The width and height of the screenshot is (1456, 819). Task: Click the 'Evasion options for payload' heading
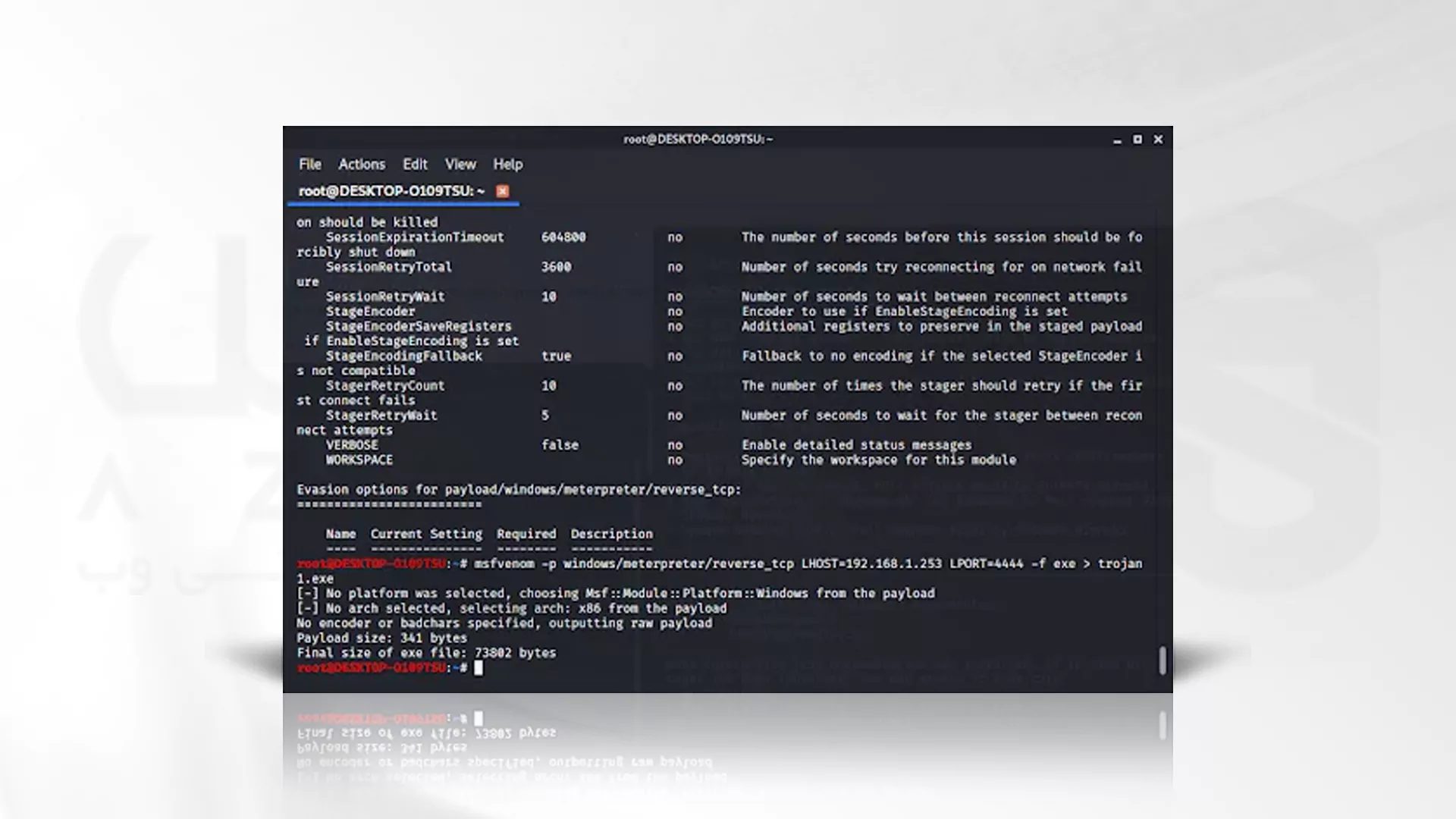click(x=519, y=490)
